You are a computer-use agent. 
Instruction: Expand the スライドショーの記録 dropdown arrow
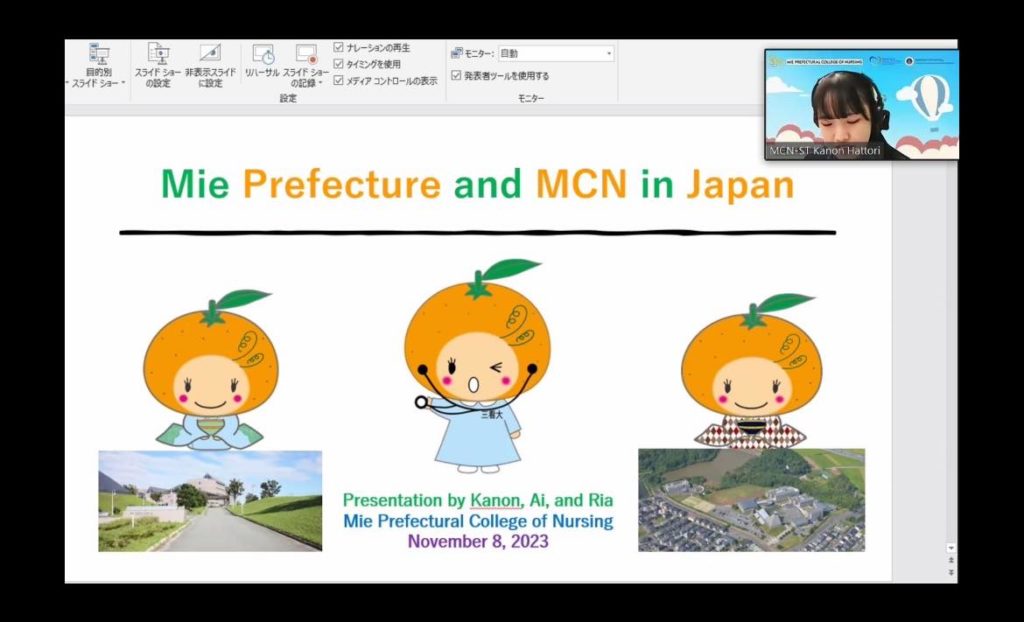click(x=319, y=84)
